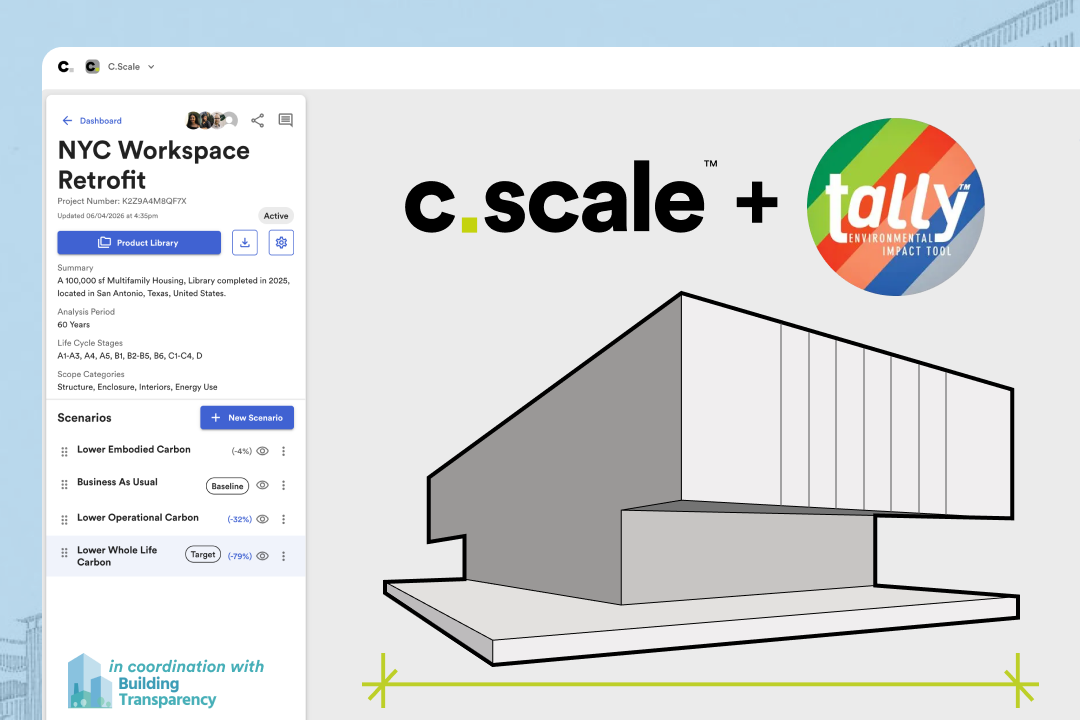
Task: Click the (-79%) value of Lower Whole Life Carbon
Action: tap(240, 556)
